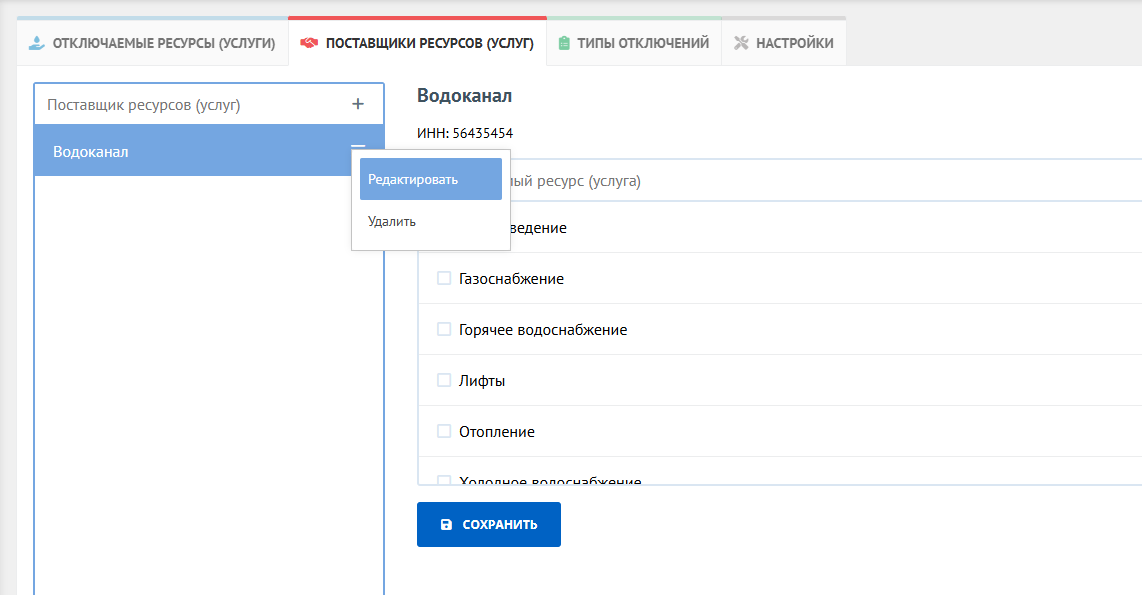This screenshot has width=1142, height=595.
Task: Add a supplier with the plus icon
Action: click(x=358, y=104)
